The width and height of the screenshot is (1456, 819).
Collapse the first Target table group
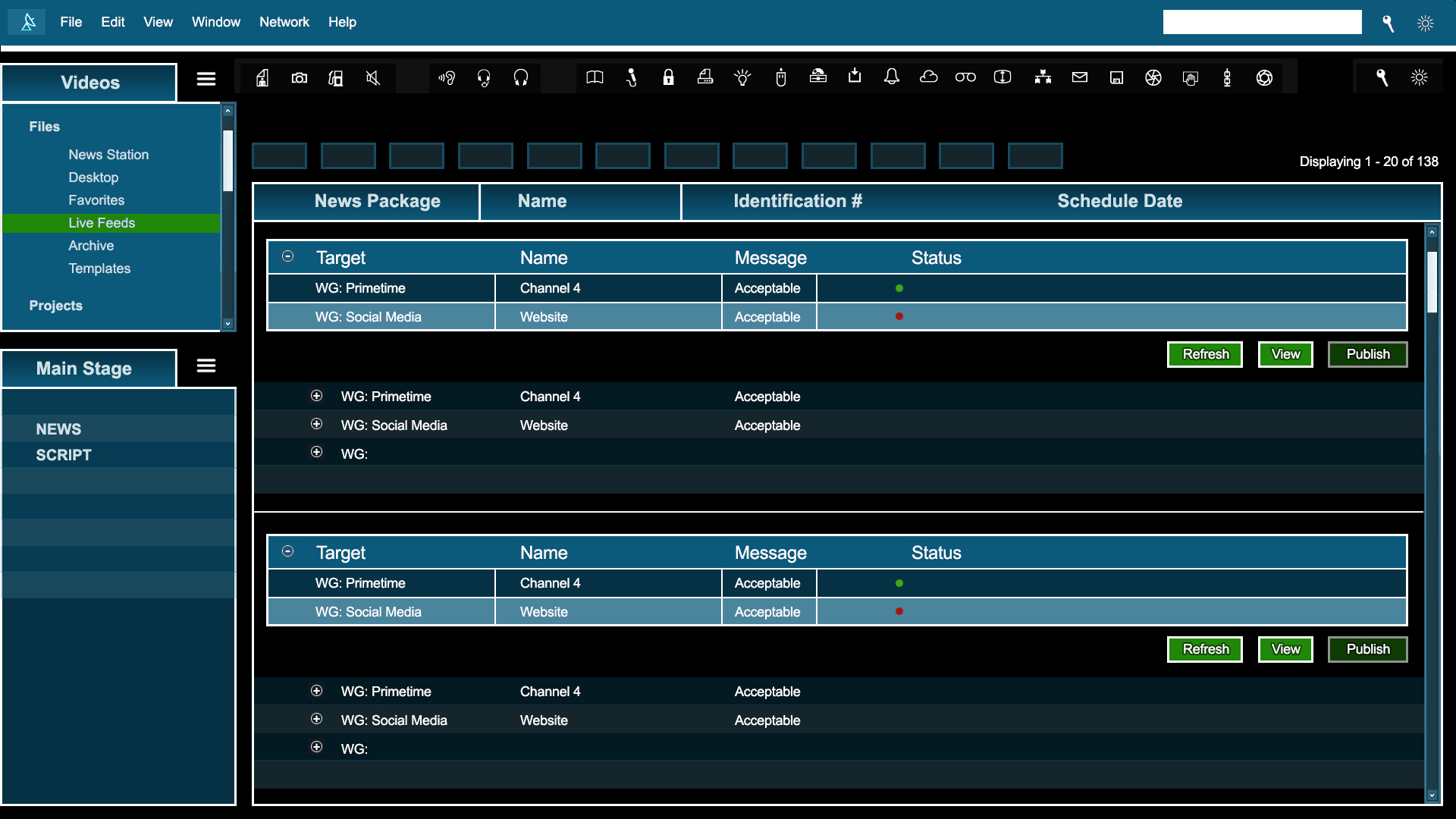[288, 256]
